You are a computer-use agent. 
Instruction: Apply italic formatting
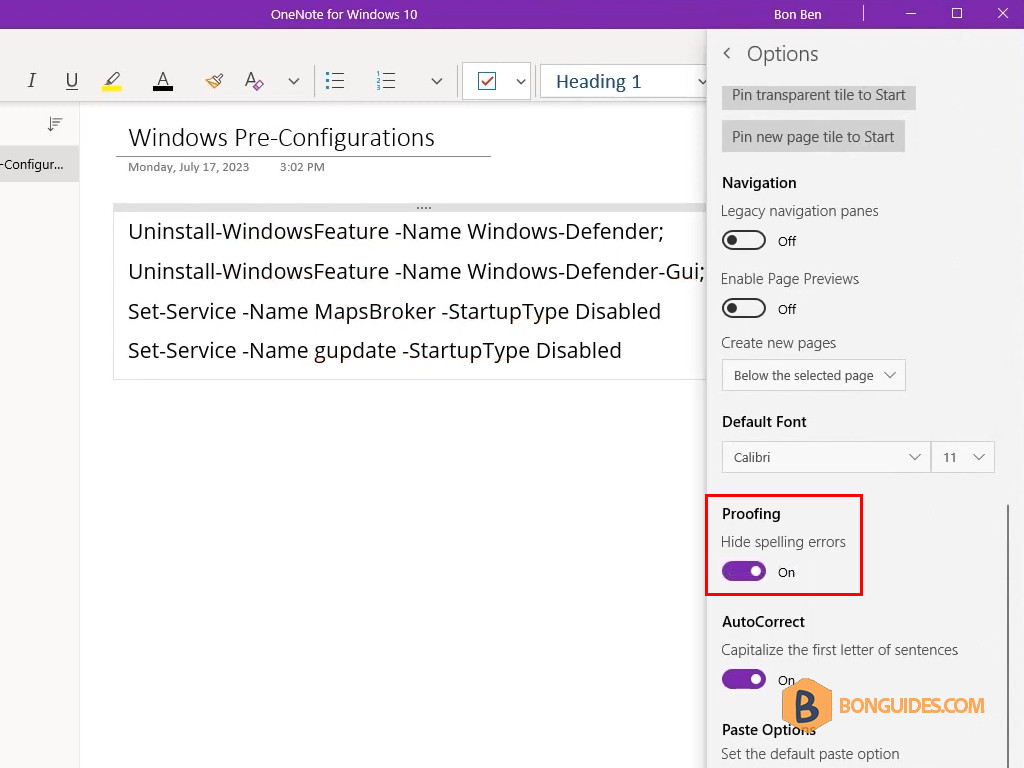31,81
